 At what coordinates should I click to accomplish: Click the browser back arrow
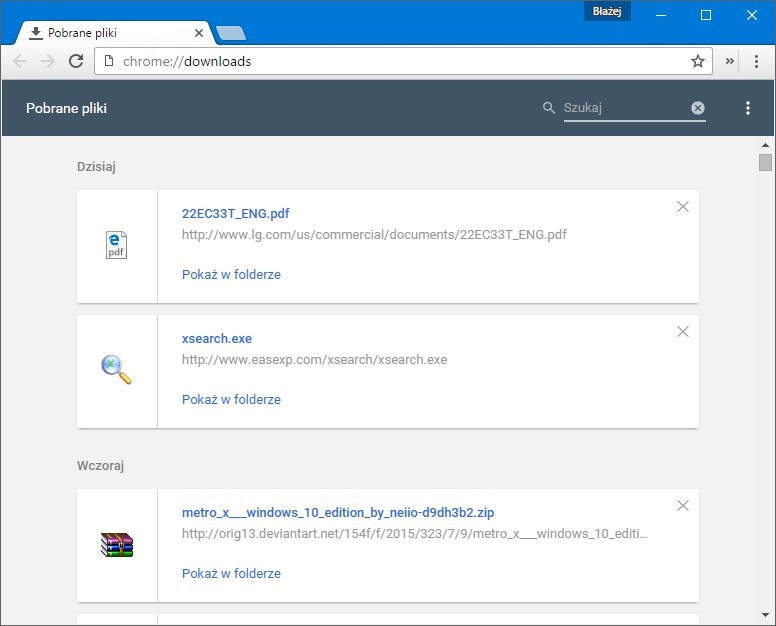pos(20,61)
